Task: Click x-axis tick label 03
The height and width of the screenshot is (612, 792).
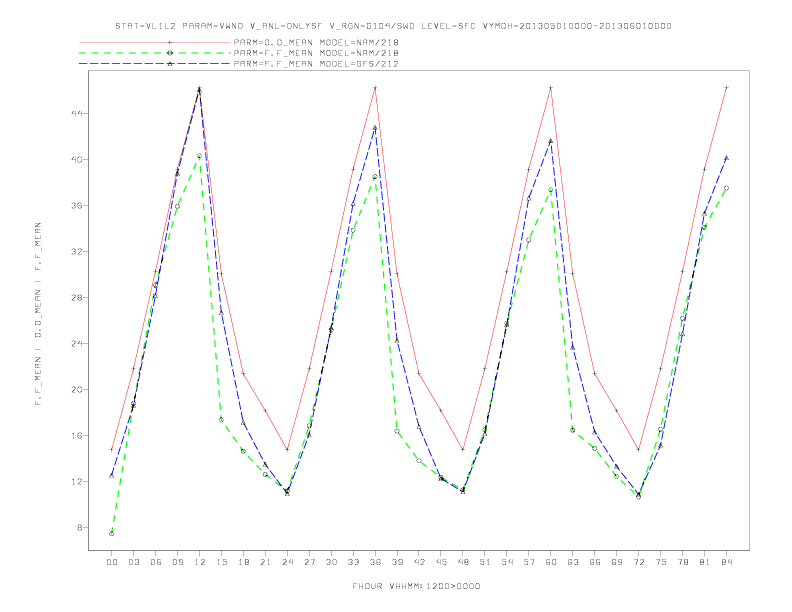Action: [x=133, y=562]
